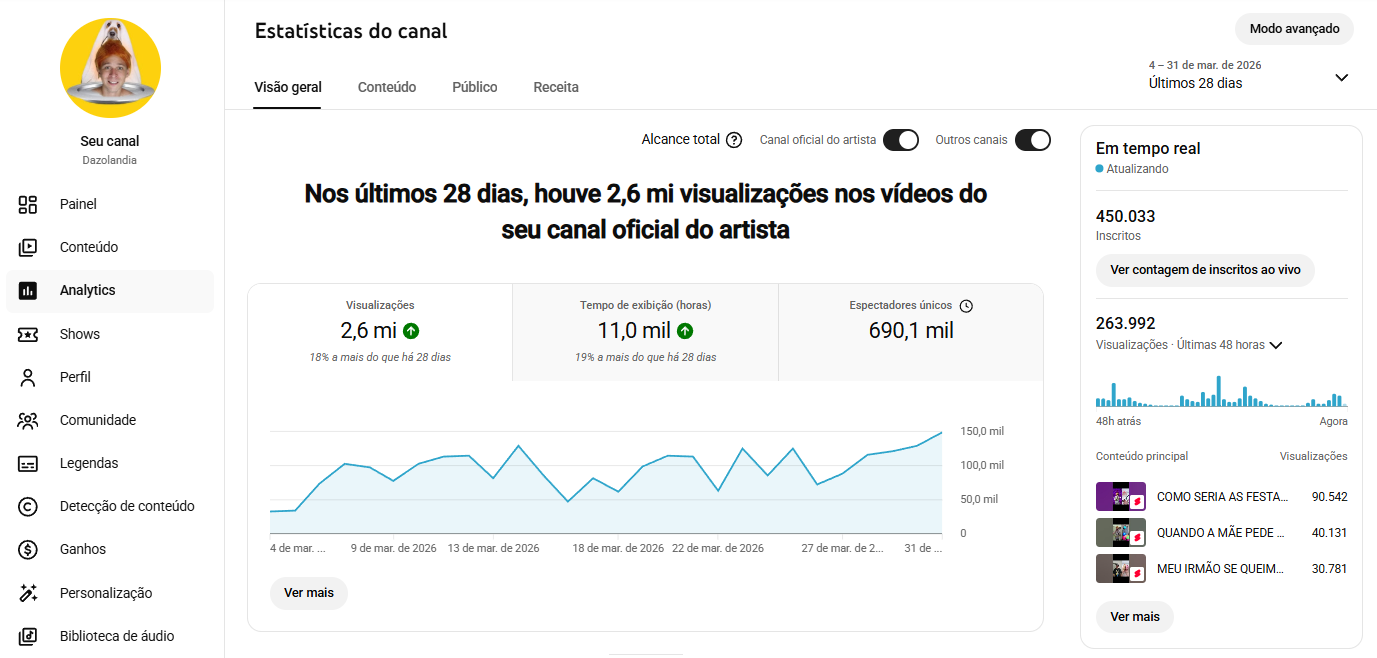This screenshot has height=658, width=1377.
Task: Click the MEU IRMÃO SE QUEIM... title
Action: 1220,569
